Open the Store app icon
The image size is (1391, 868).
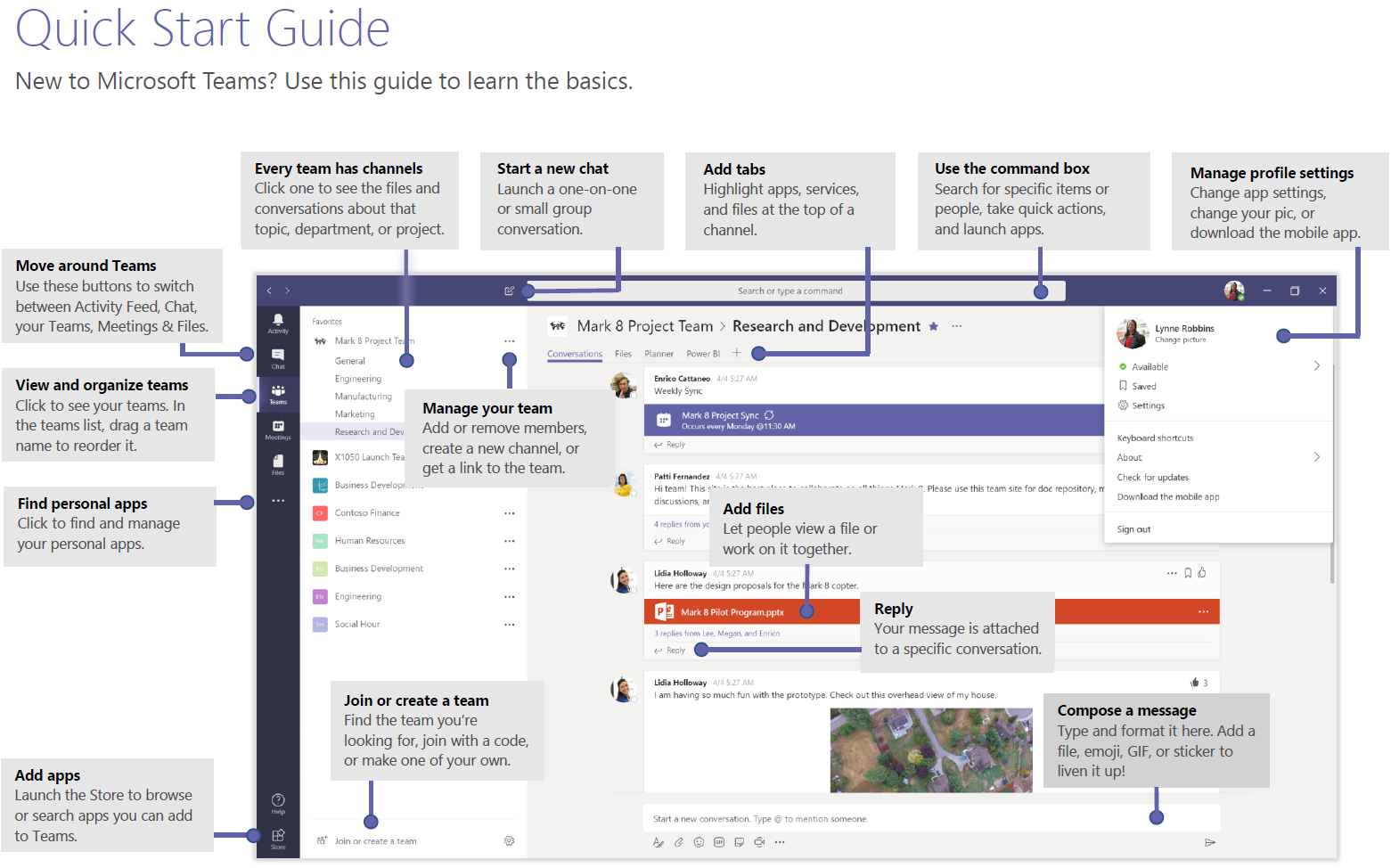click(x=278, y=838)
